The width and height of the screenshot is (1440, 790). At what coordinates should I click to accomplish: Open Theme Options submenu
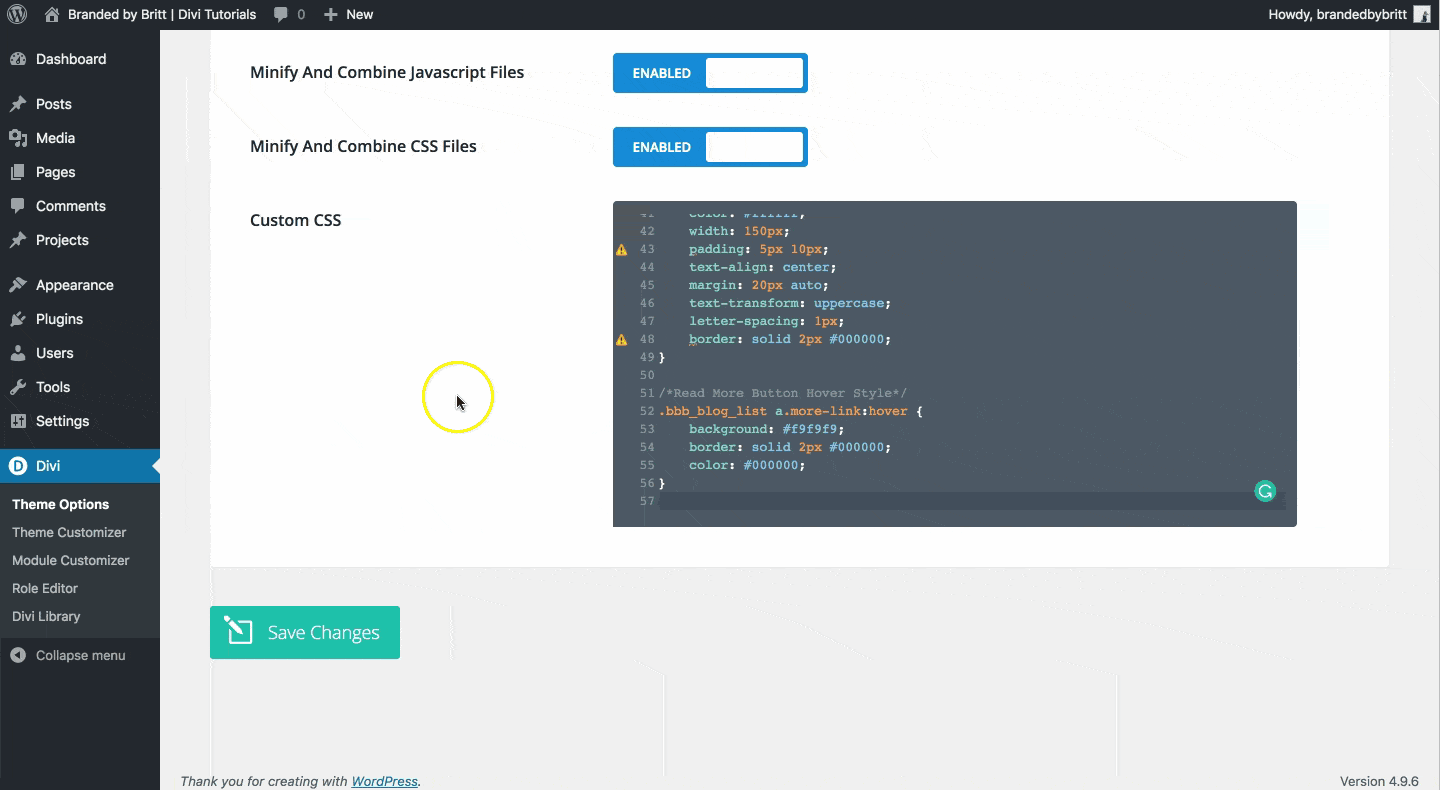[61, 504]
